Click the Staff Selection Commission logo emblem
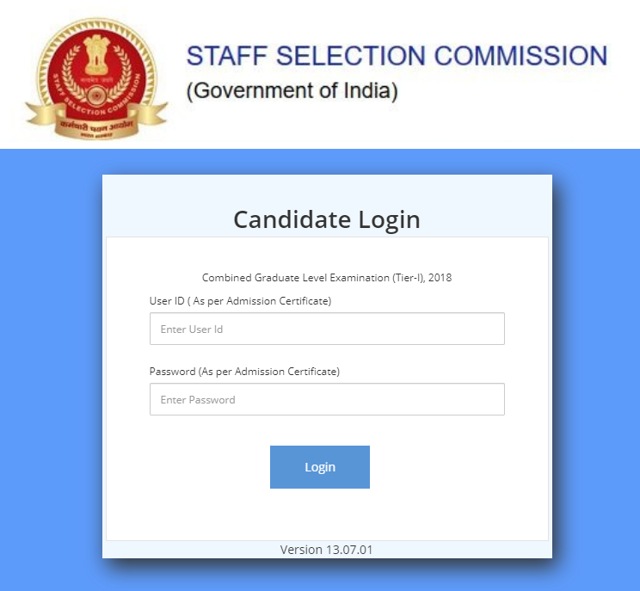This screenshot has width=640, height=591. tap(97, 78)
